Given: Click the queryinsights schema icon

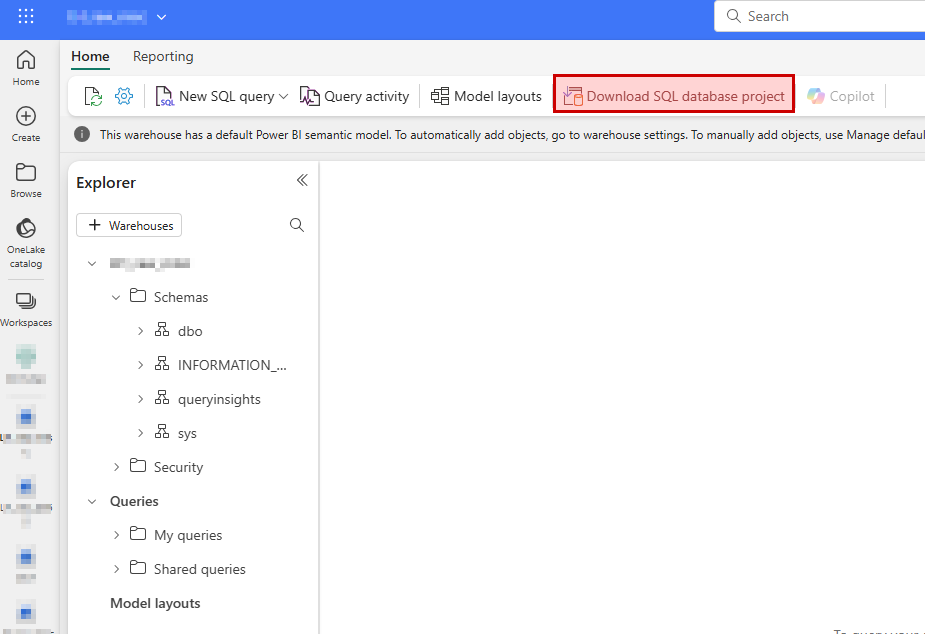Looking at the screenshot, I should pyautogui.click(x=162, y=398).
